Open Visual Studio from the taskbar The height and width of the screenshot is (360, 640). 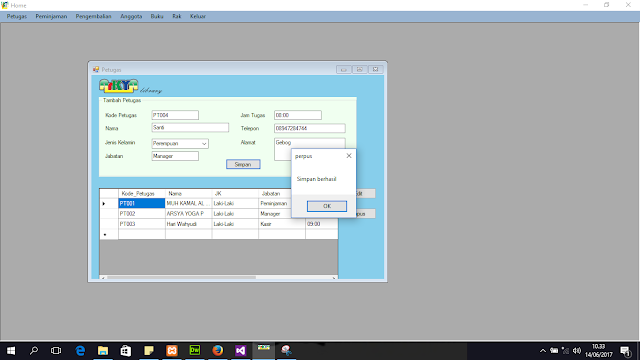pos(240,351)
